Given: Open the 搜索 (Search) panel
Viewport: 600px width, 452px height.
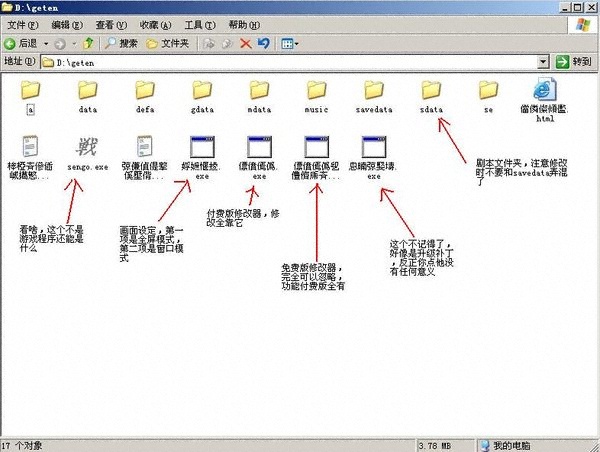Looking at the screenshot, I should [x=120, y=44].
